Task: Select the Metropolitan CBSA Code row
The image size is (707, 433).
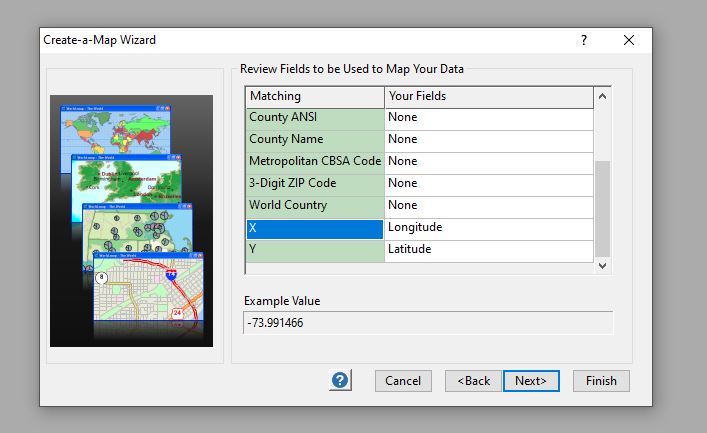Action: coord(315,162)
